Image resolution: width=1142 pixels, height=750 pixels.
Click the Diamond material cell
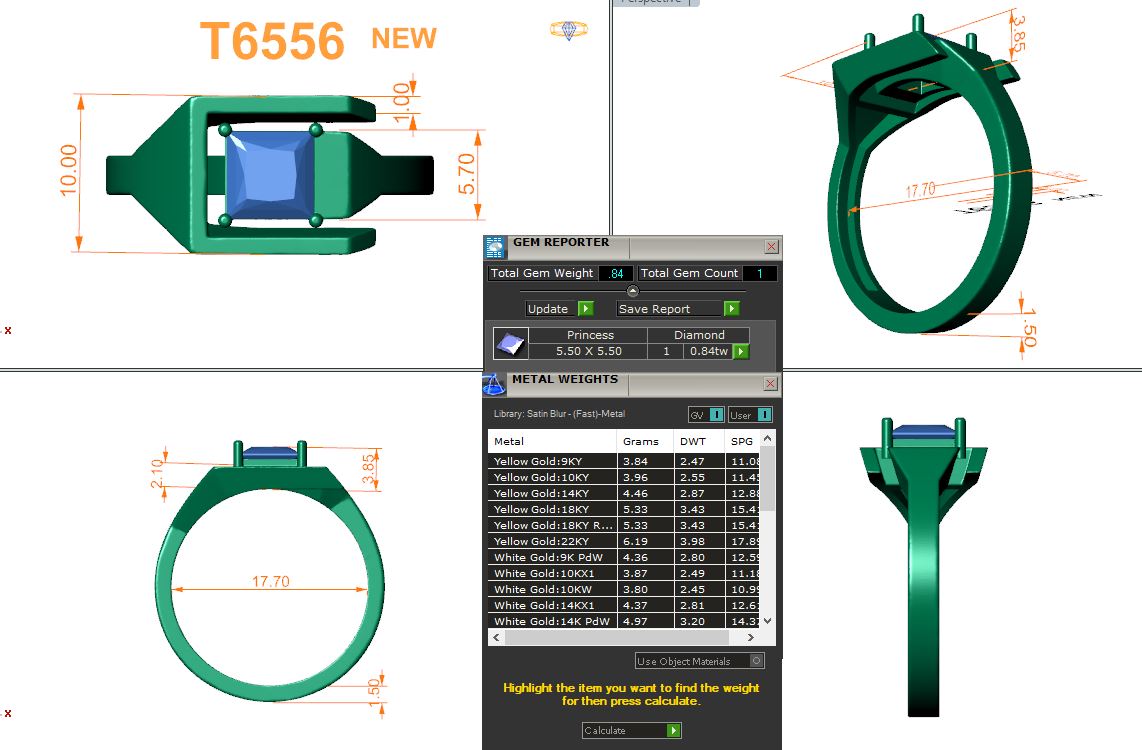(698, 335)
